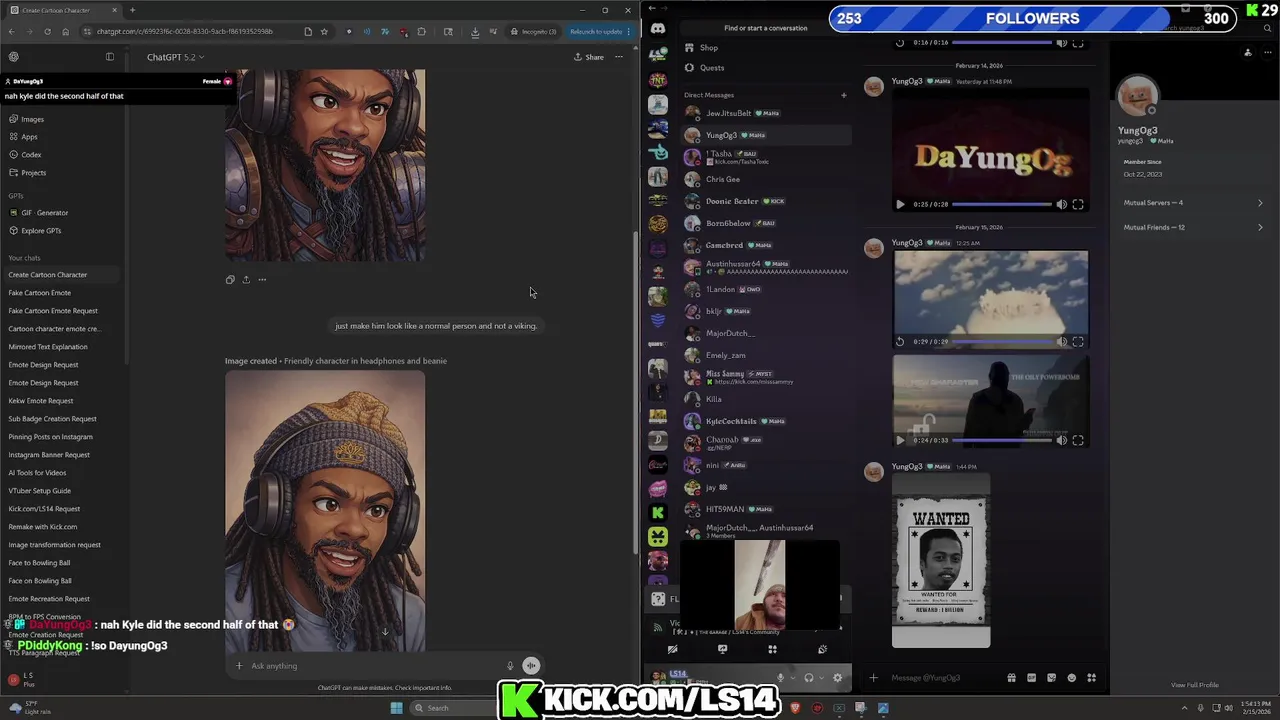Viewport: 1280px width, 720px height.
Task: Open Discord User Settings gear
Action: click(x=837, y=678)
